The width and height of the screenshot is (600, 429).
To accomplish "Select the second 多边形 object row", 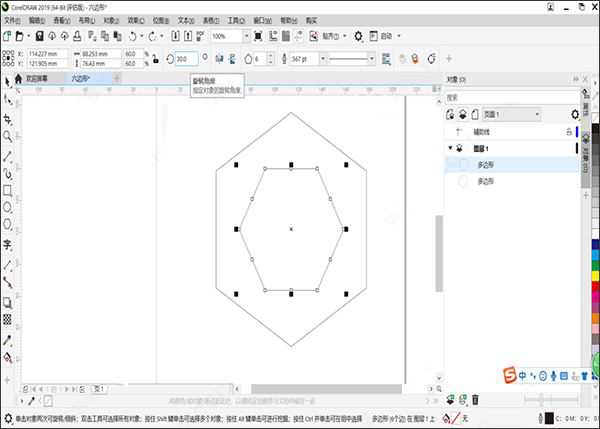I will tap(512, 181).
